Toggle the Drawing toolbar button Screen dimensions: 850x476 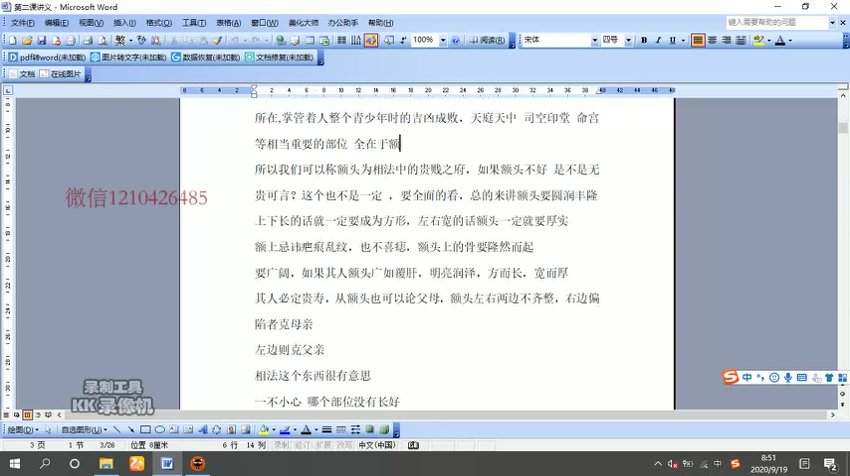[x=371, y=40]
